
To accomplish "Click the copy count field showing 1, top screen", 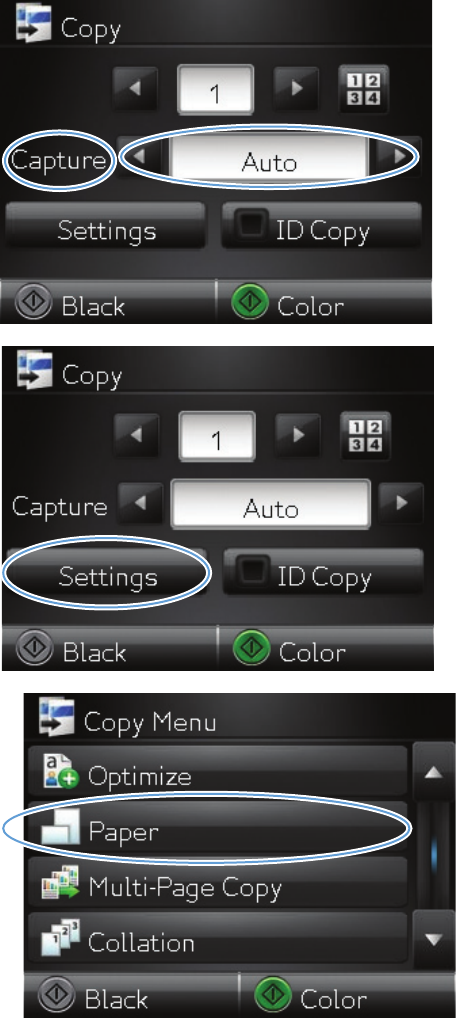I will [214, 89].
